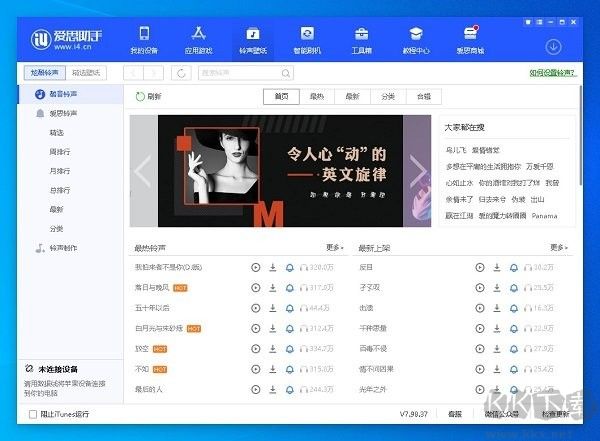Screen dimensions: 600x441
Task: Open the 教程中心 tutorial center
Action: tap(416, 40)
